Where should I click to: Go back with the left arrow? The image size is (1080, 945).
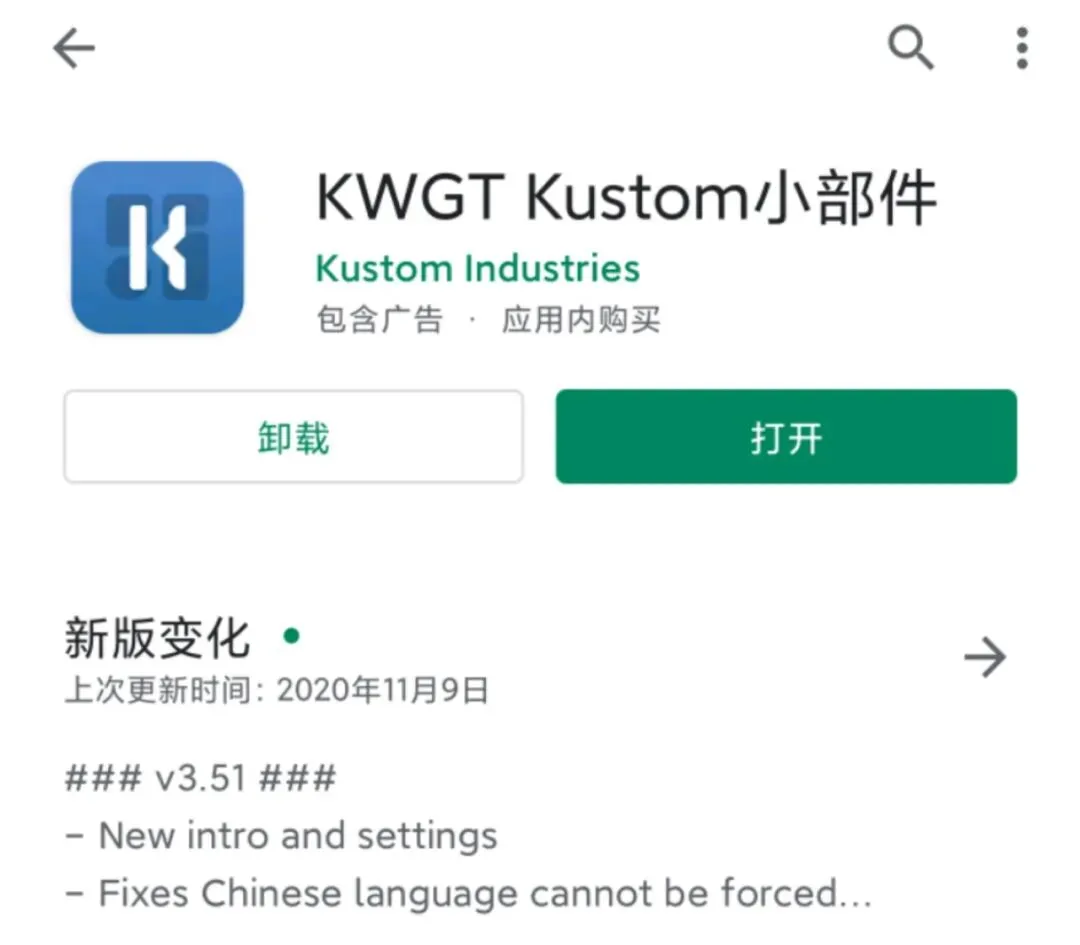74,48
